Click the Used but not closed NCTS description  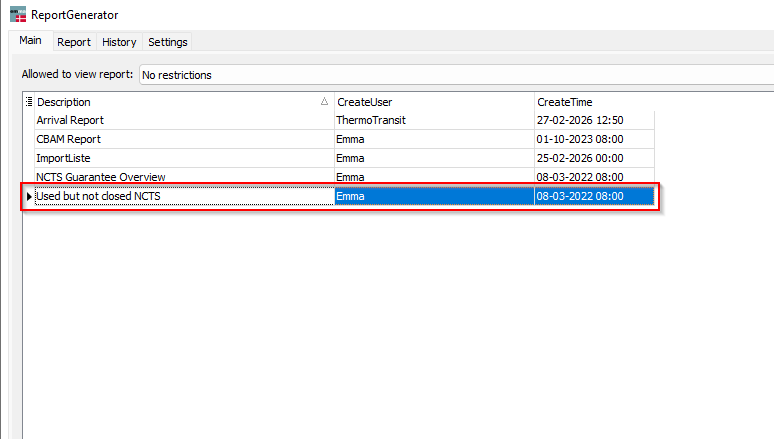(x=98, y=196)
